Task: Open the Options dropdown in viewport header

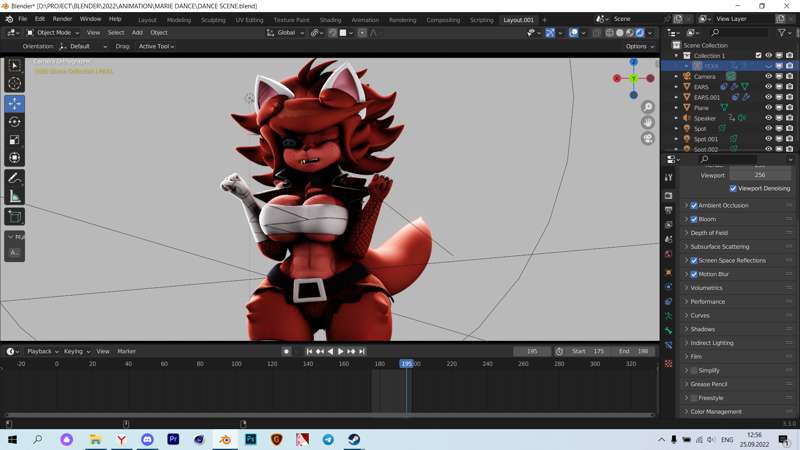Action: 640,46
